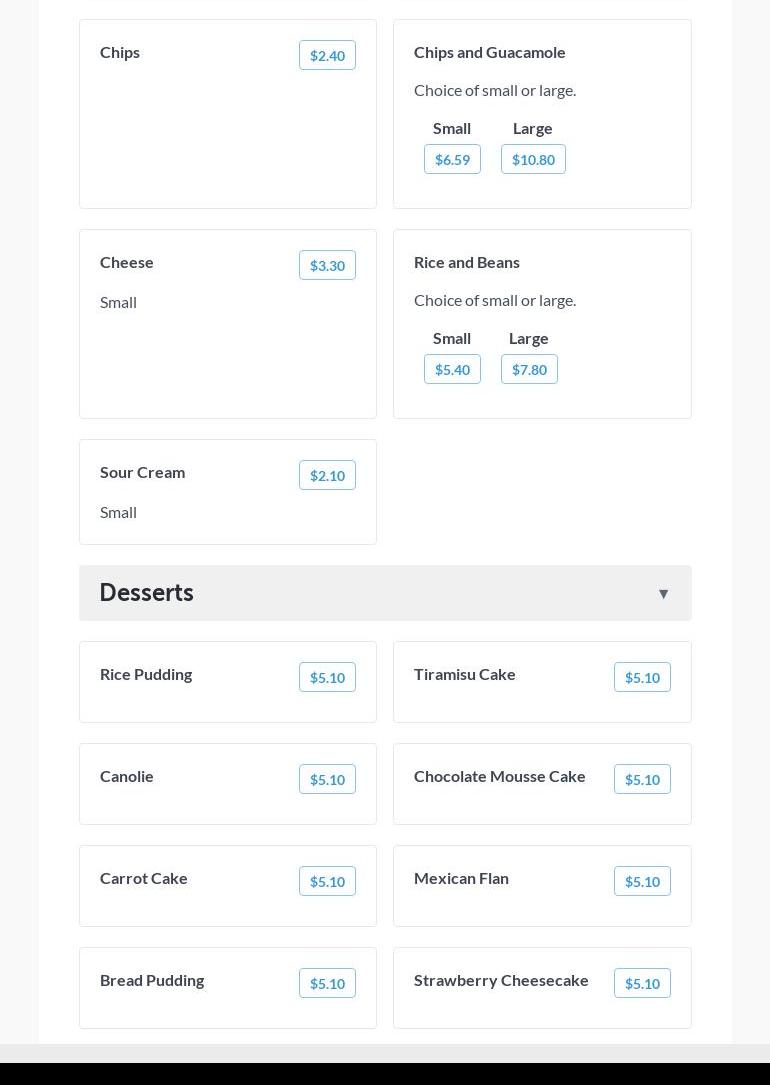Add Canolie for $5.10
The width and height of the screenshot is (770, 1085).
[x=327, y=779]
